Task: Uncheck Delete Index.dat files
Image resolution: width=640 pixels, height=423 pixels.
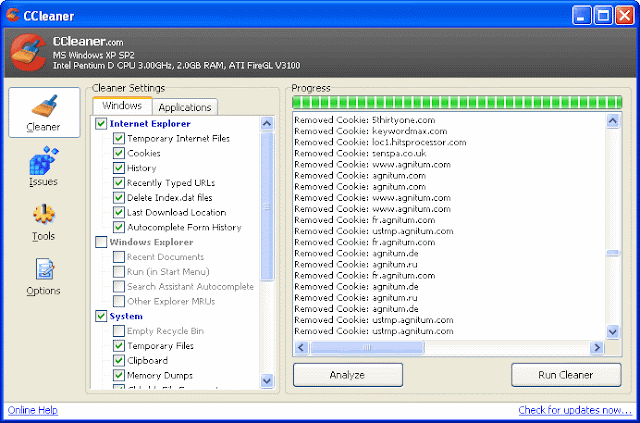Action: 119,198
